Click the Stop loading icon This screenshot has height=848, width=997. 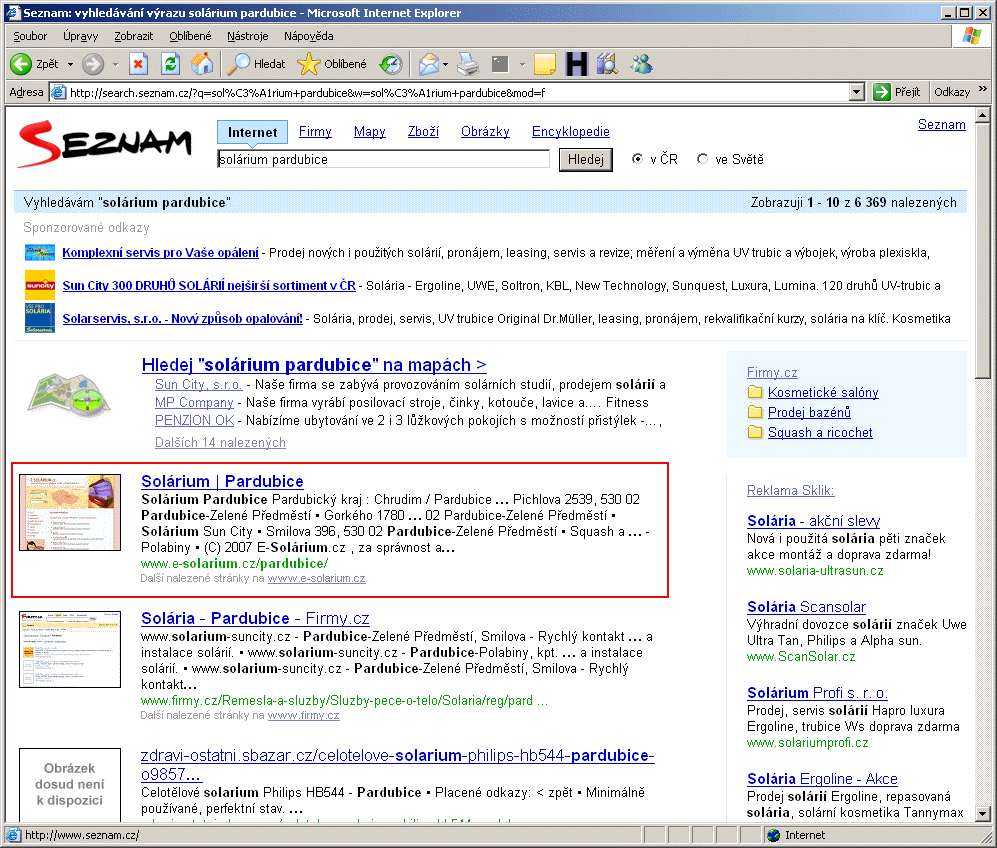pyautogui.click(x=139, y=64)
